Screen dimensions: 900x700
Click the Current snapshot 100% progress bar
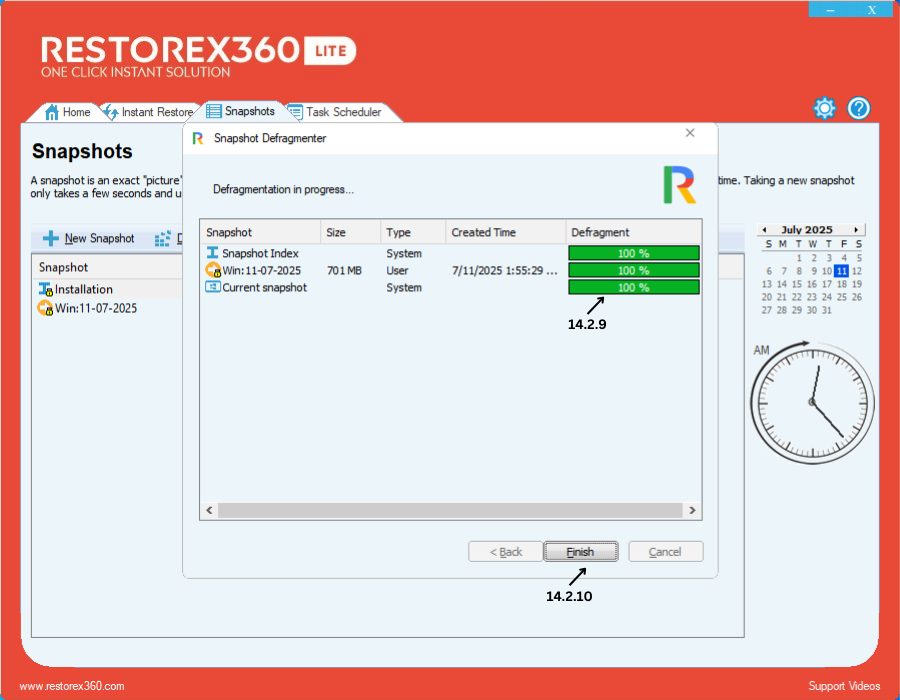[633, 288]
